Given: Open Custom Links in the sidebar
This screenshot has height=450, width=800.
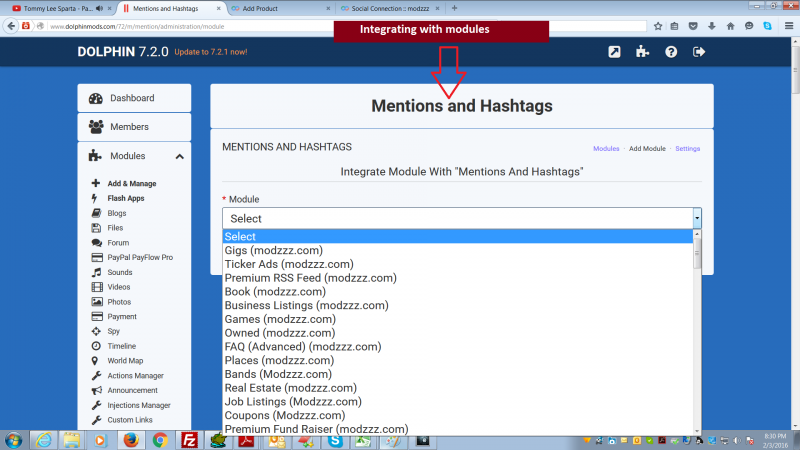Looking at the screenshot, I should click(x=130, y=420).
